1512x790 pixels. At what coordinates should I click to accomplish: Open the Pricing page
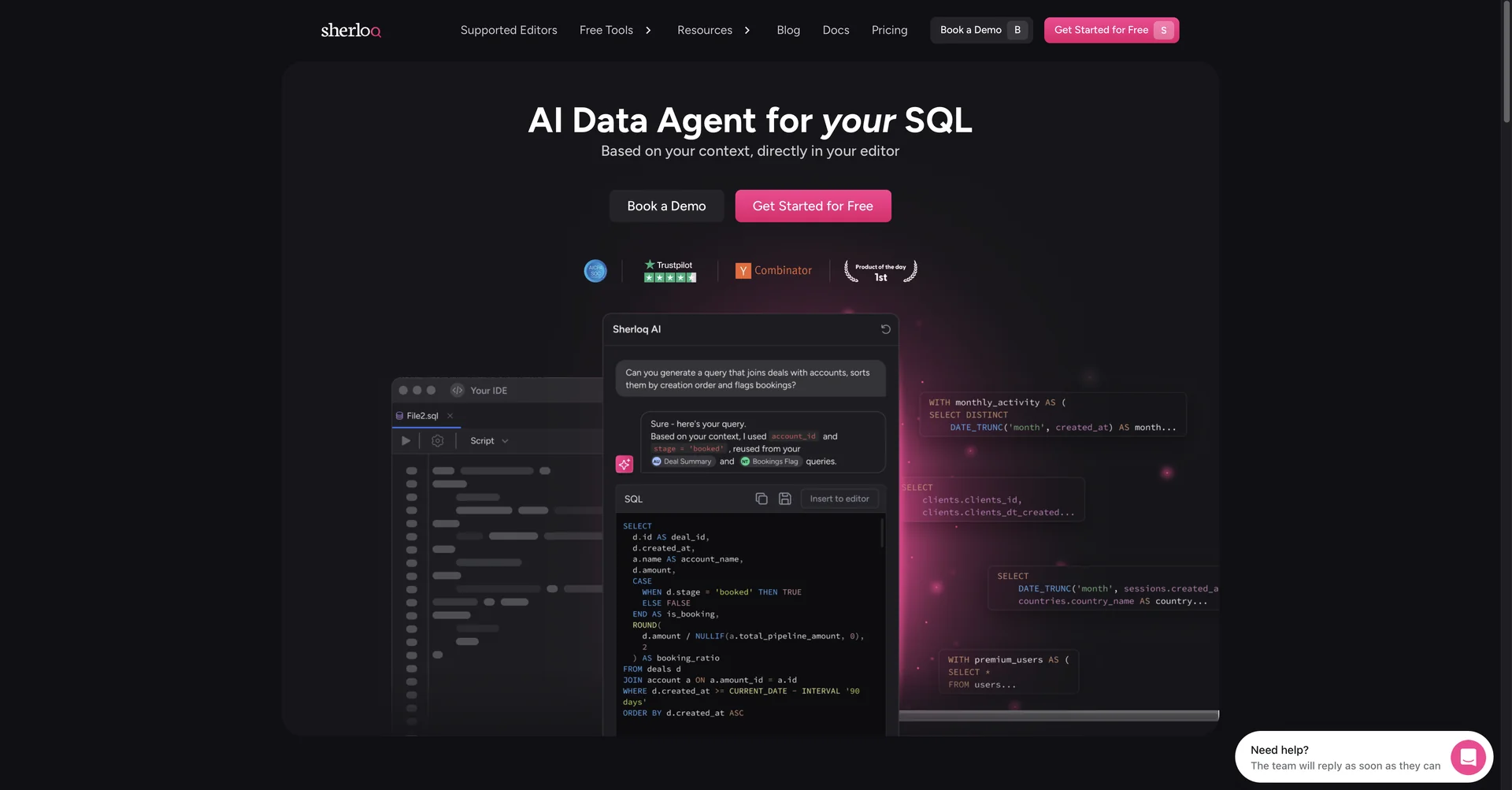[x=889, y=30]
